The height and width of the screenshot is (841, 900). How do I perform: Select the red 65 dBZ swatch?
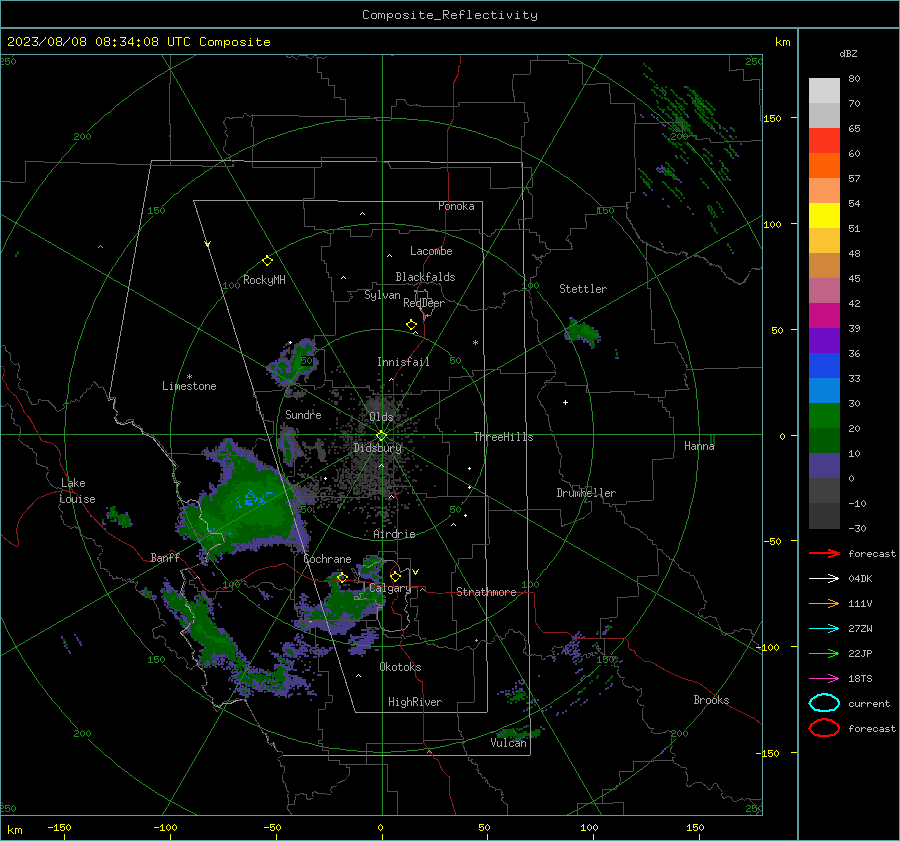(824, 140)
